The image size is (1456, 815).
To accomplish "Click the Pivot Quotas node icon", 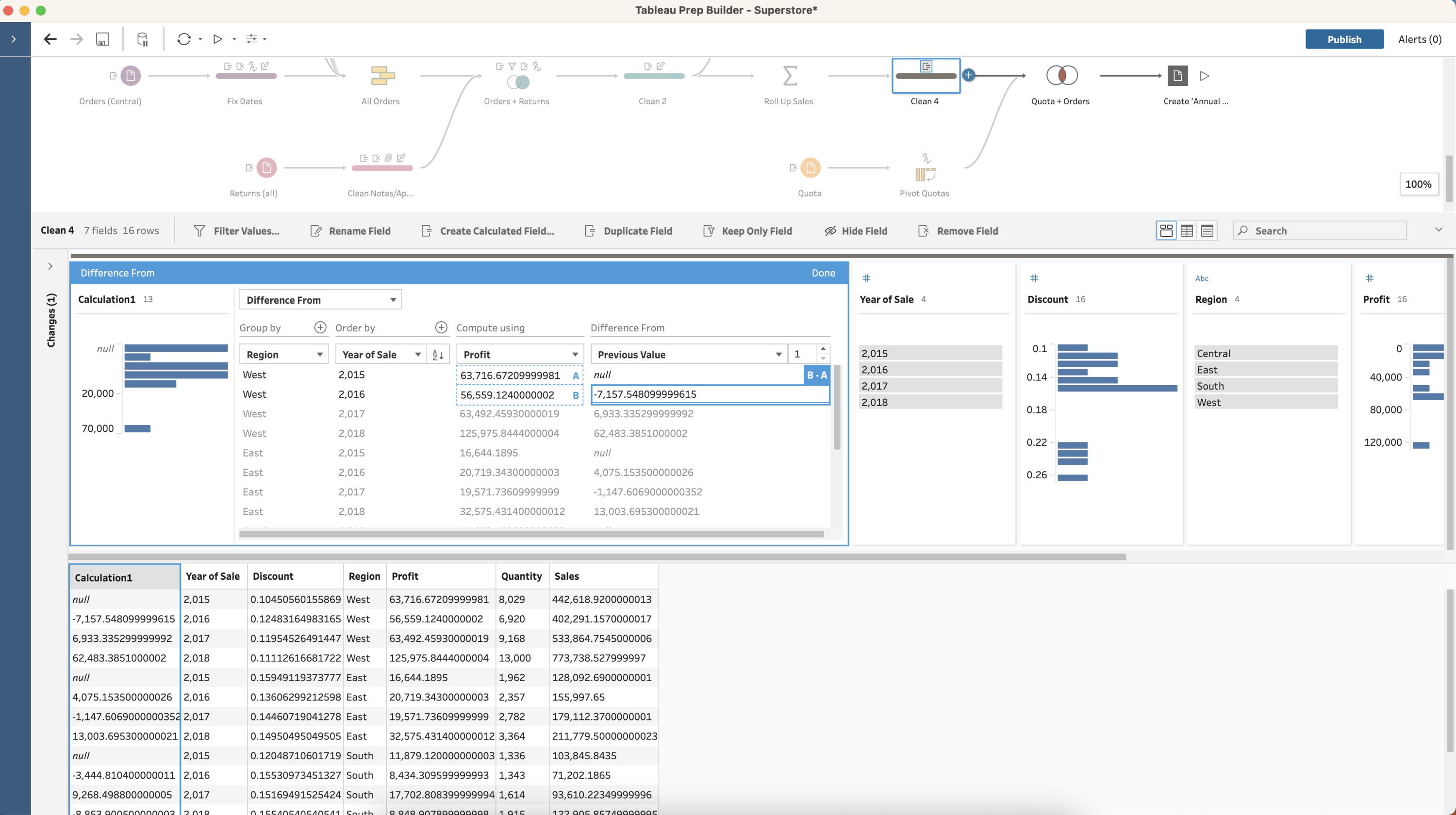I will tap(924, 172).
